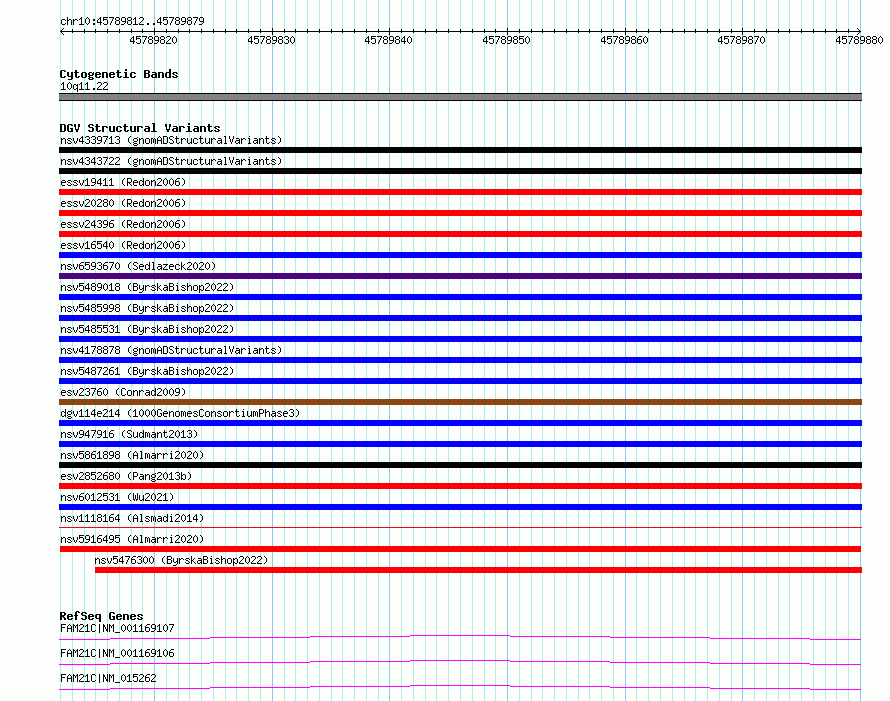Open variant essv16540 (Redon2006)
The height and width of the screenshot is (701, 890).
point(123,245)
